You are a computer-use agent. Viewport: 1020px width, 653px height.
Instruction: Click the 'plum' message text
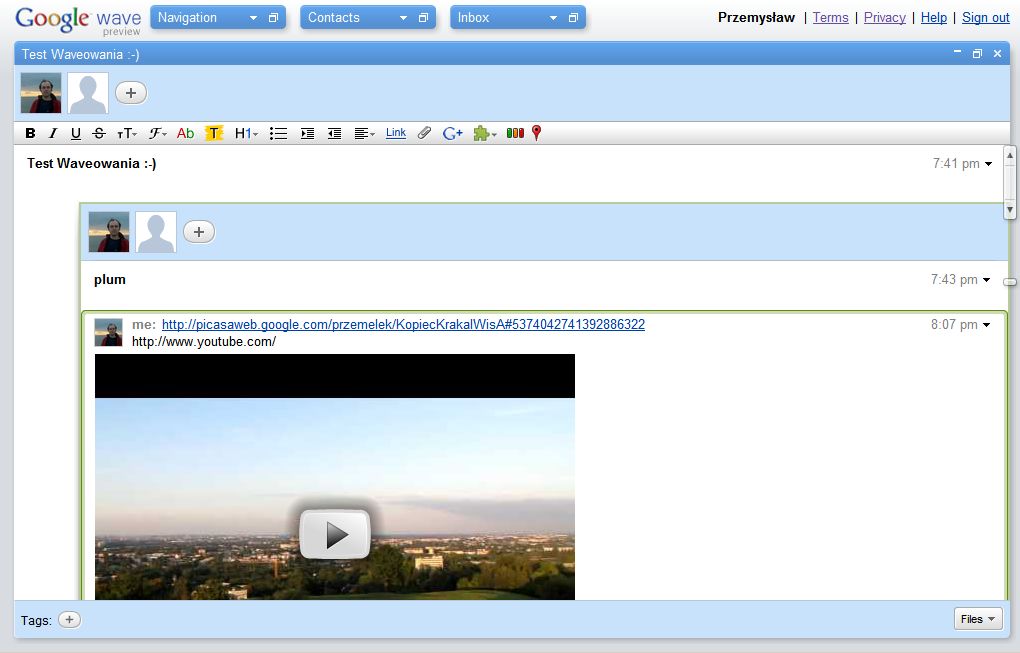[109, 280]
